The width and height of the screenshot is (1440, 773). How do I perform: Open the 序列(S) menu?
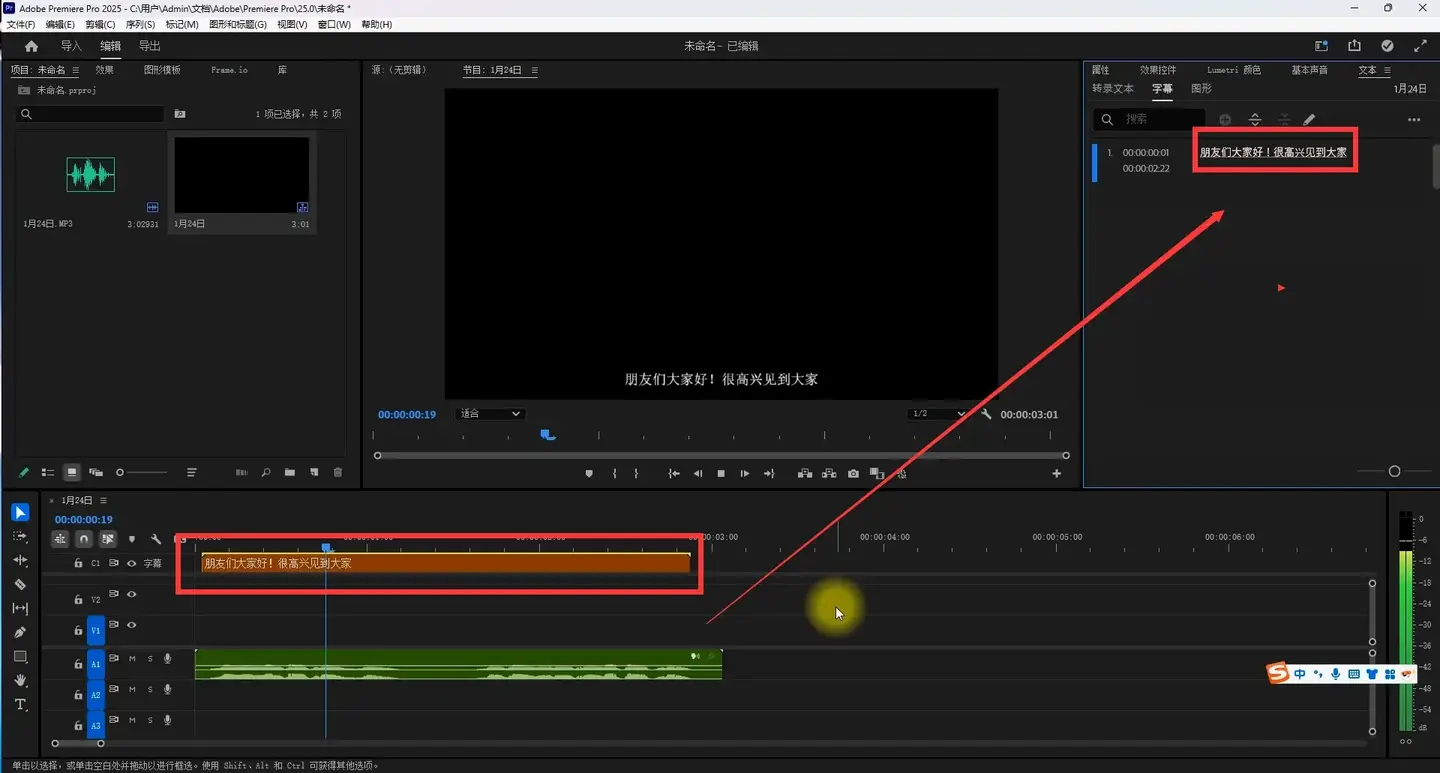pos(140,24)
